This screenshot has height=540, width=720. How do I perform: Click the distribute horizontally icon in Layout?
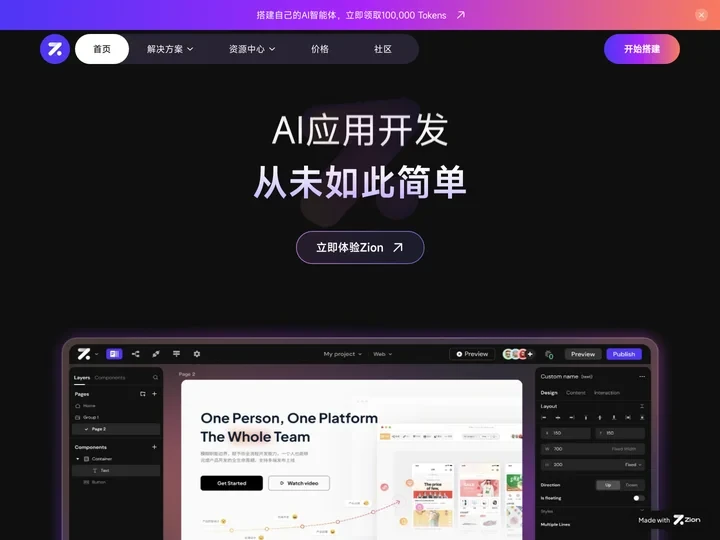(x=628, y=418)
